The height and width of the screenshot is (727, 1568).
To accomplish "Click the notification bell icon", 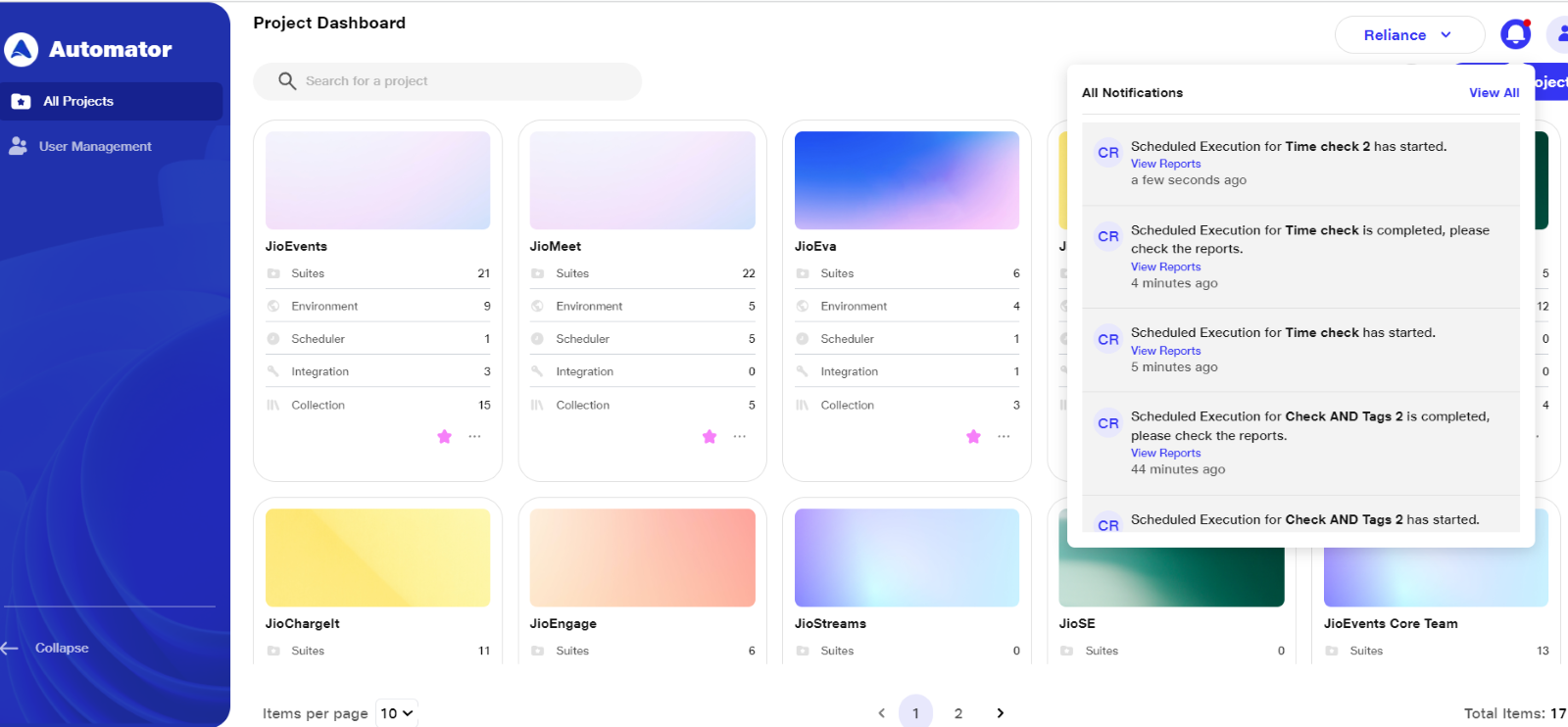I will tap(1516, 34).
